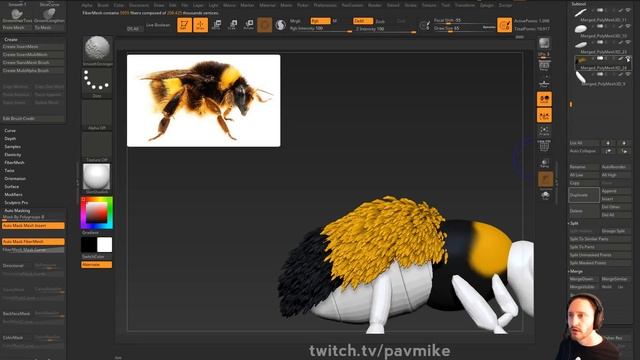Click the round icon left of Focal Shift

coord(424,25)
